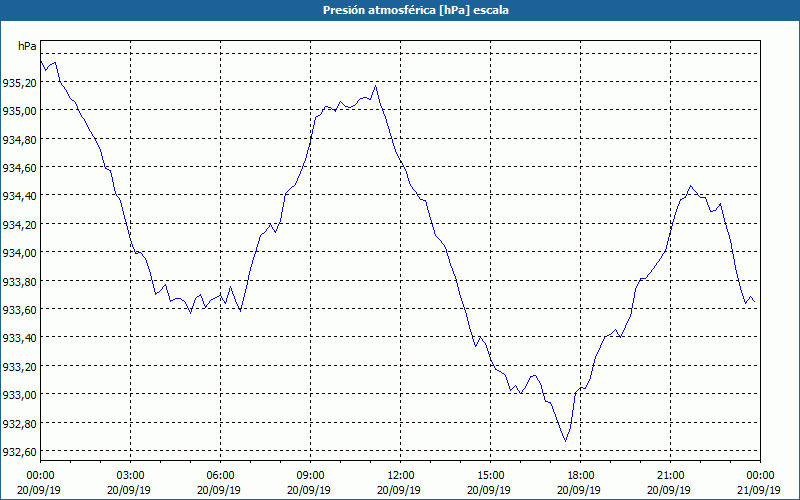800x500 pixels.
Task: Click the pressure peak just after 11:00
Action: pos(376,86)
